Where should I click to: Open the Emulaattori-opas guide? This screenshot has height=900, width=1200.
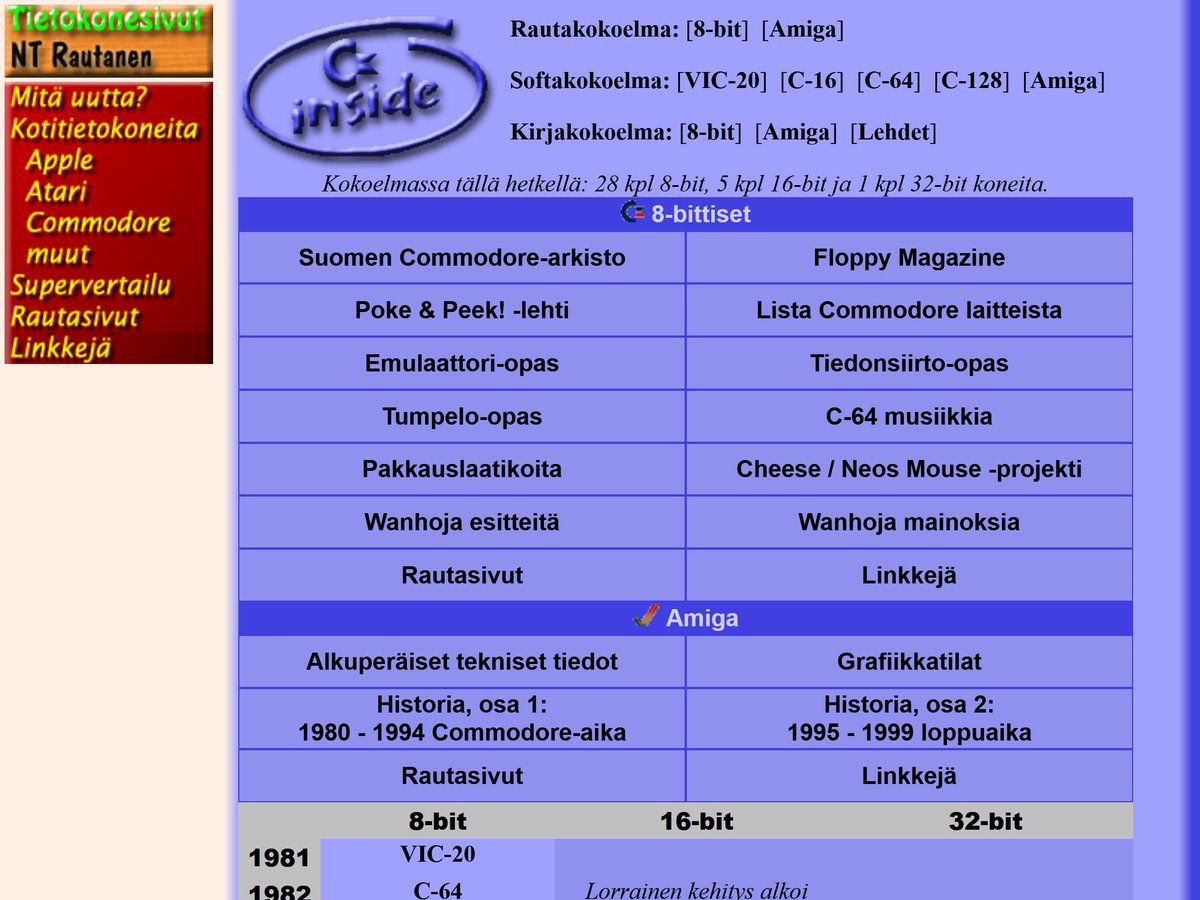(x=462, y=363)
